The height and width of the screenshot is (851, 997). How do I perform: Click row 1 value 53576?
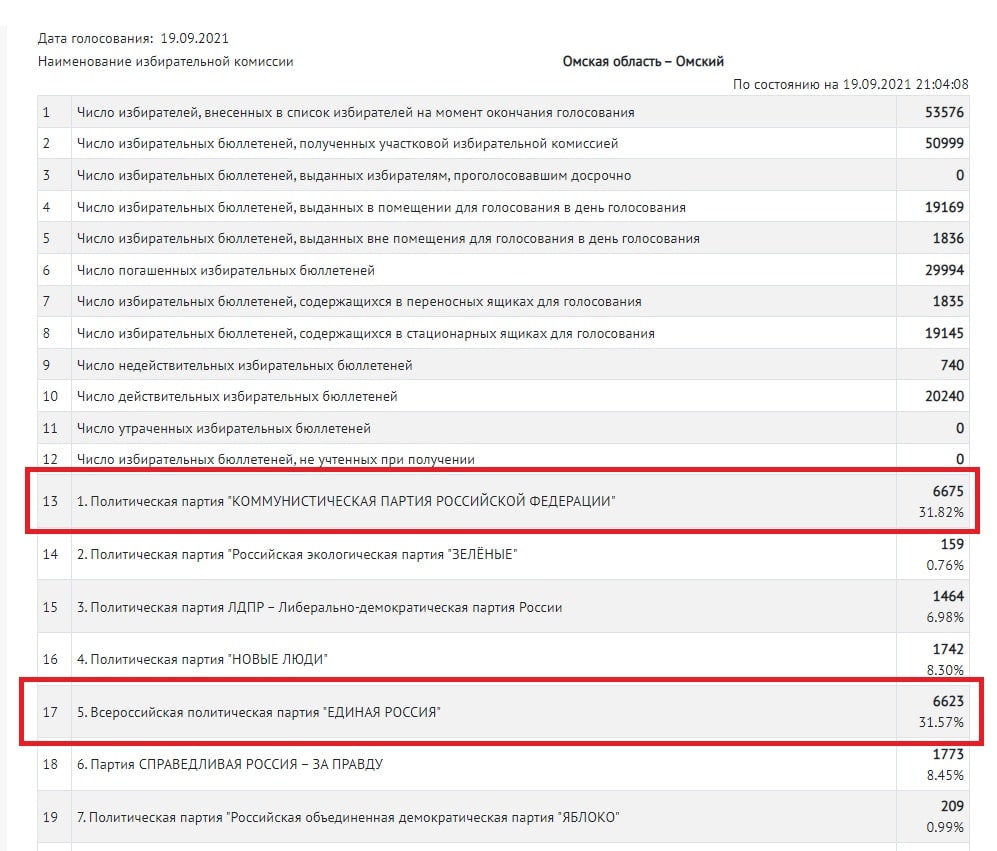click(x=944, y=112)
